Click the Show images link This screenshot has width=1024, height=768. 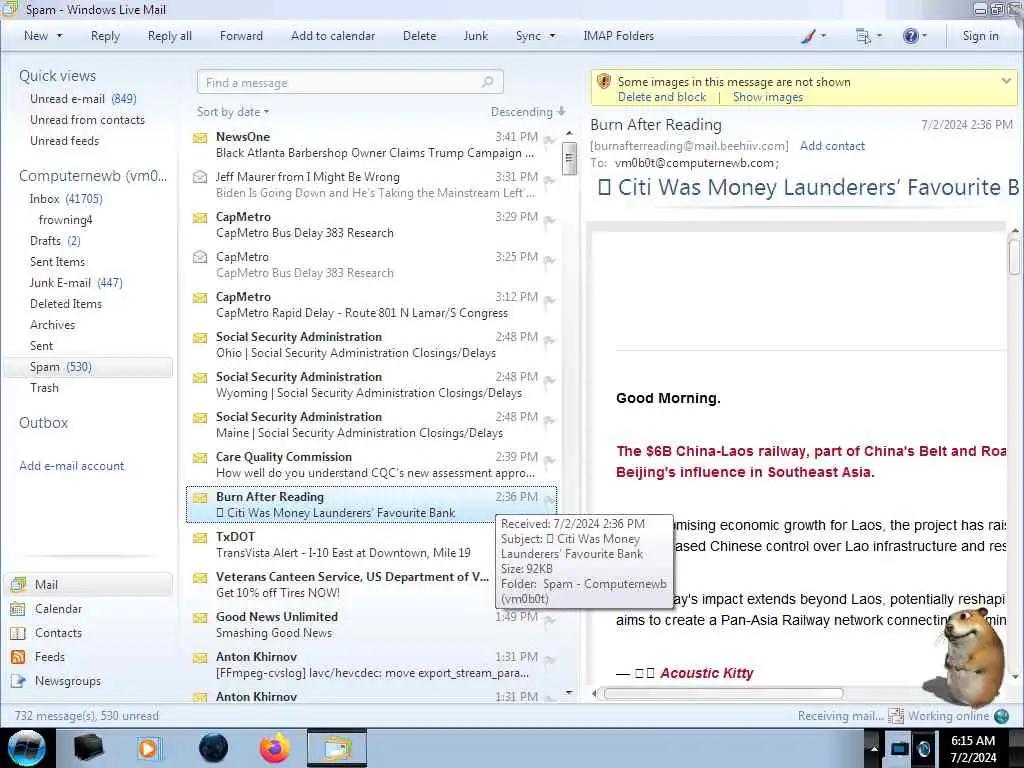click(768, 97)
